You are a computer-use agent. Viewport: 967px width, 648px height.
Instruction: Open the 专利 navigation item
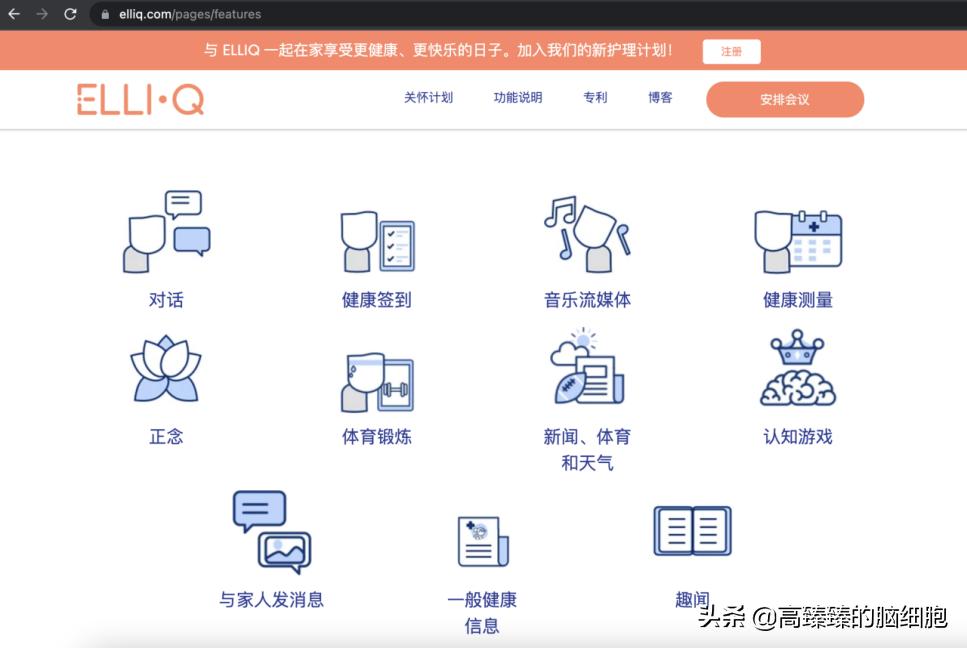point(595,98)
